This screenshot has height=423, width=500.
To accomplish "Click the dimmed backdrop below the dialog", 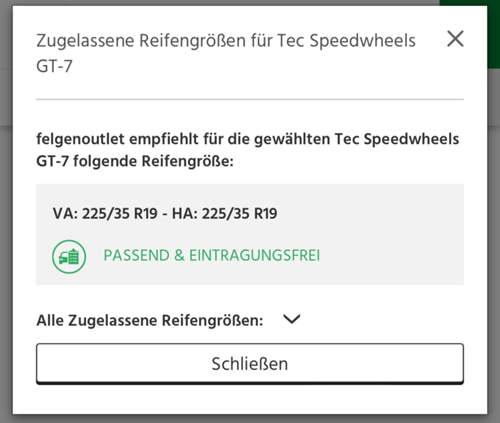I will [x=250, y=419].
